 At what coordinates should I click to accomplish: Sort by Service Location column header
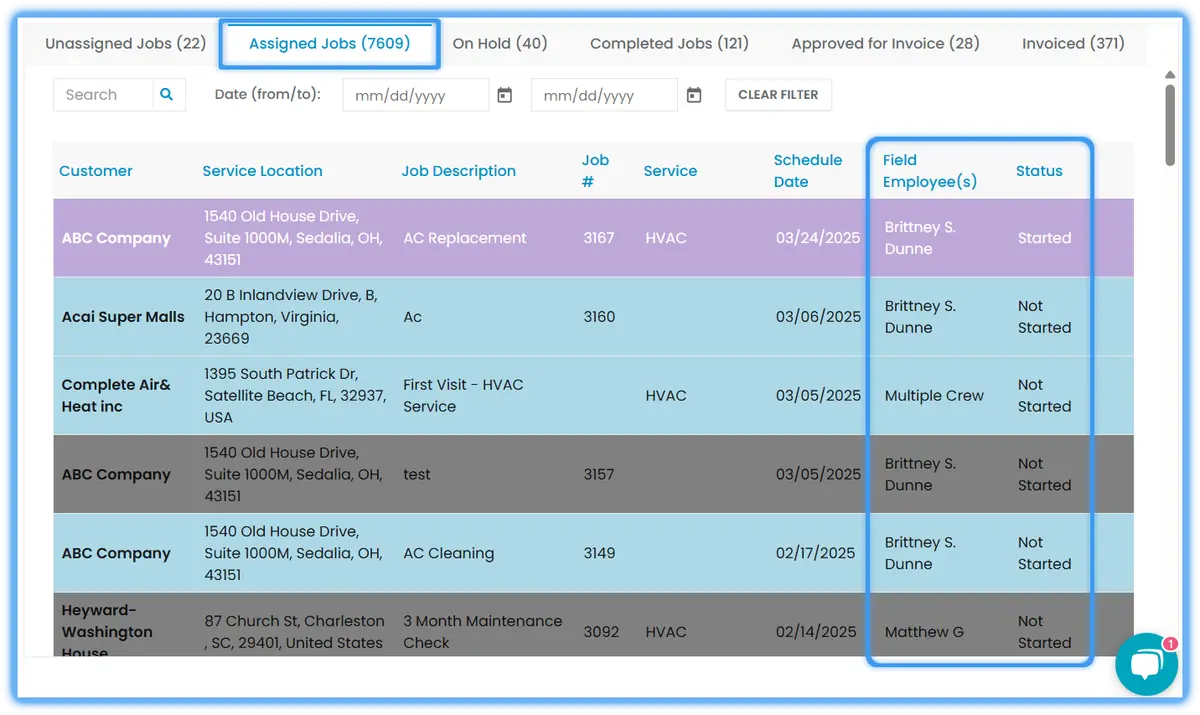tap(262, 171)
